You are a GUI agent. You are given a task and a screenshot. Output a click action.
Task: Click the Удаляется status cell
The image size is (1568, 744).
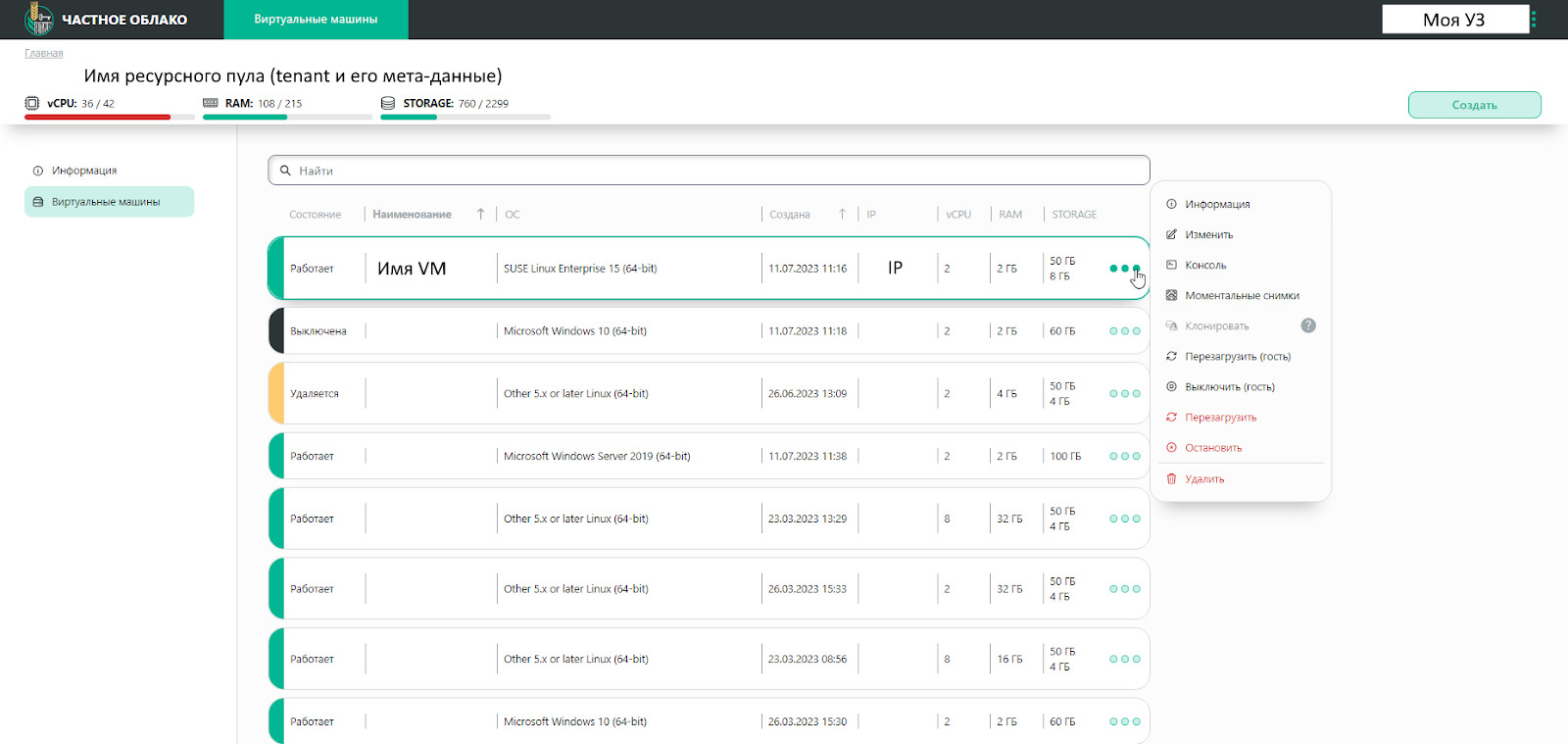(x=315, y=393)
